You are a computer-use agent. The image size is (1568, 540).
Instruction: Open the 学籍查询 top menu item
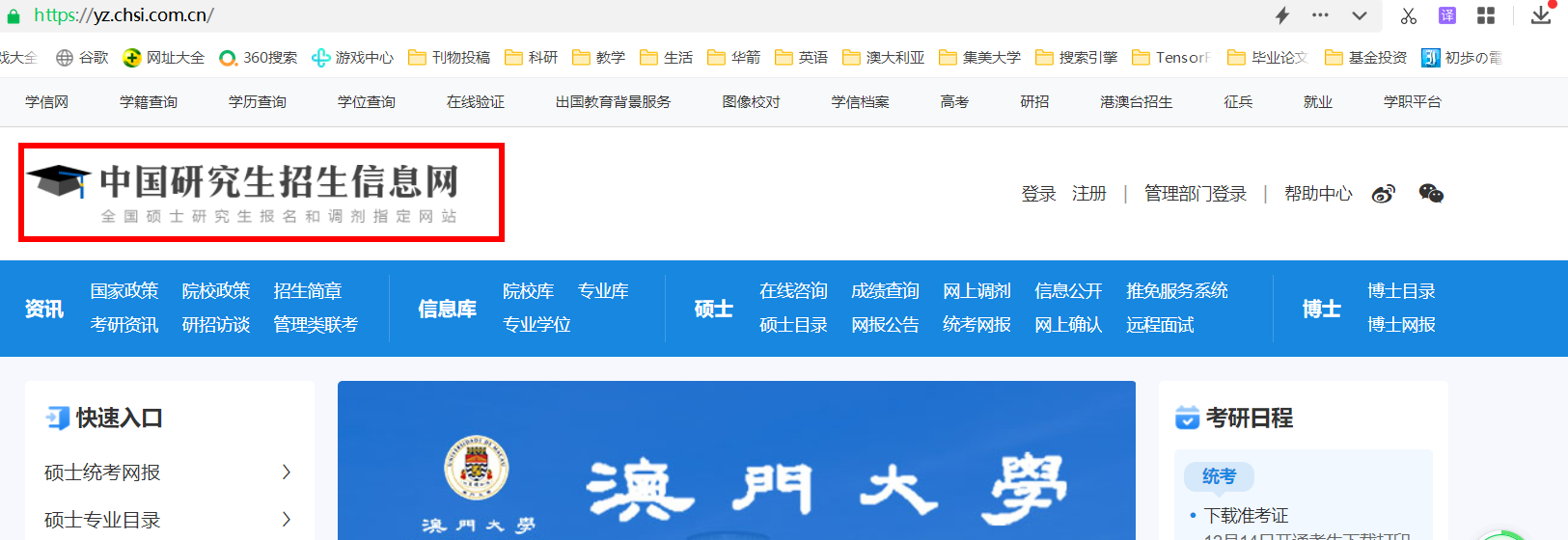[149, 101]
